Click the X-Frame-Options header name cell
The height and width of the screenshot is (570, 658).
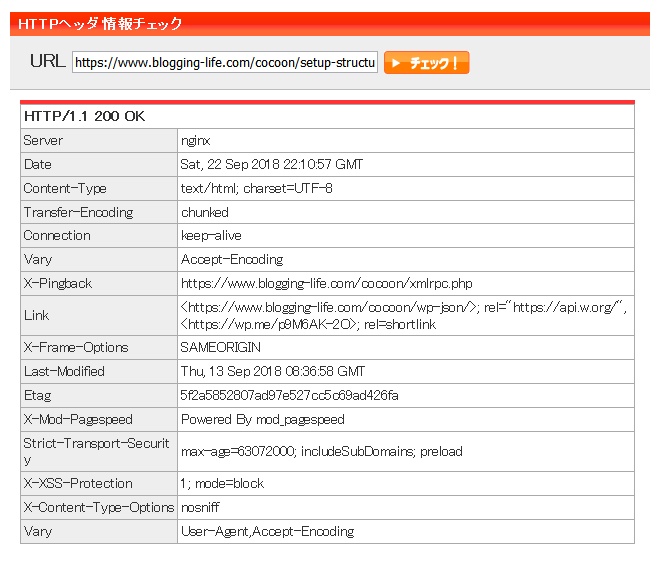click(99, 348)
